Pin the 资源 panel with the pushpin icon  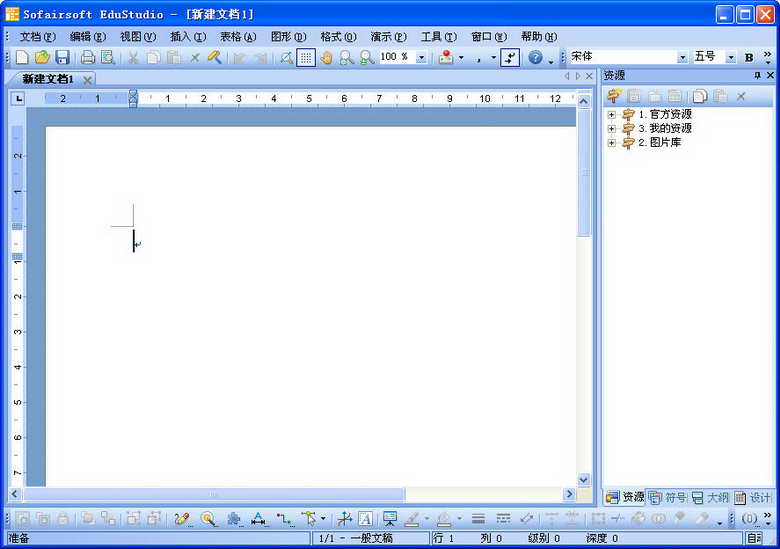758,75
